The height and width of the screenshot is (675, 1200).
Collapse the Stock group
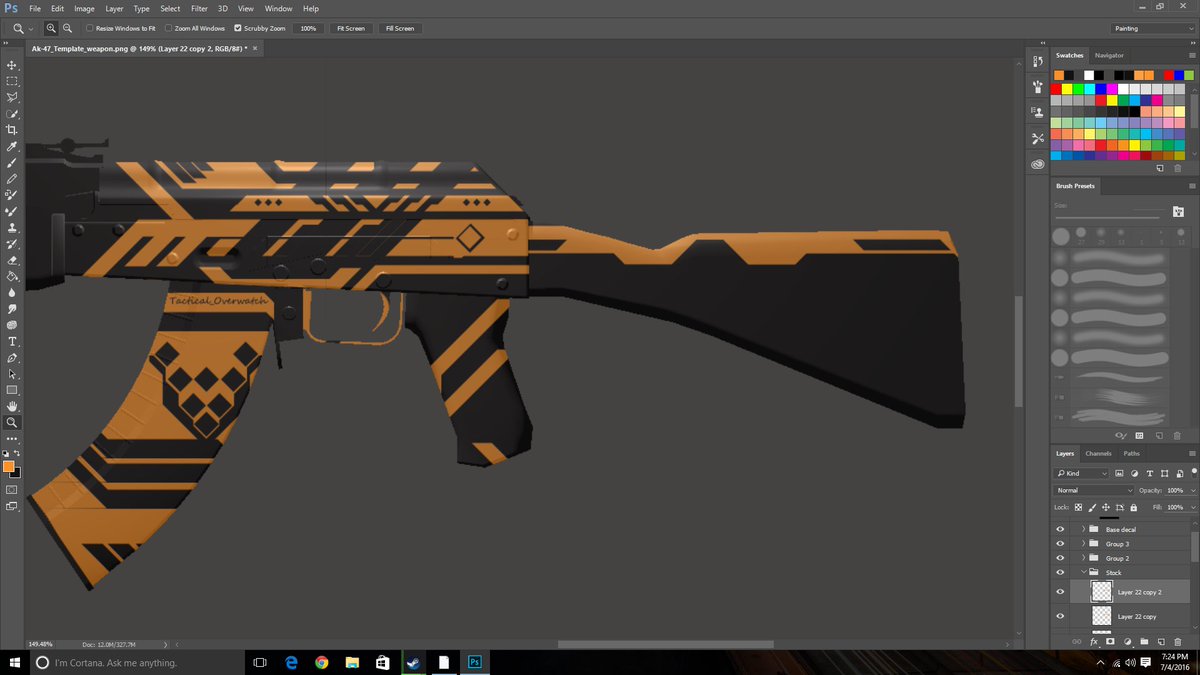pos(1083,572)
